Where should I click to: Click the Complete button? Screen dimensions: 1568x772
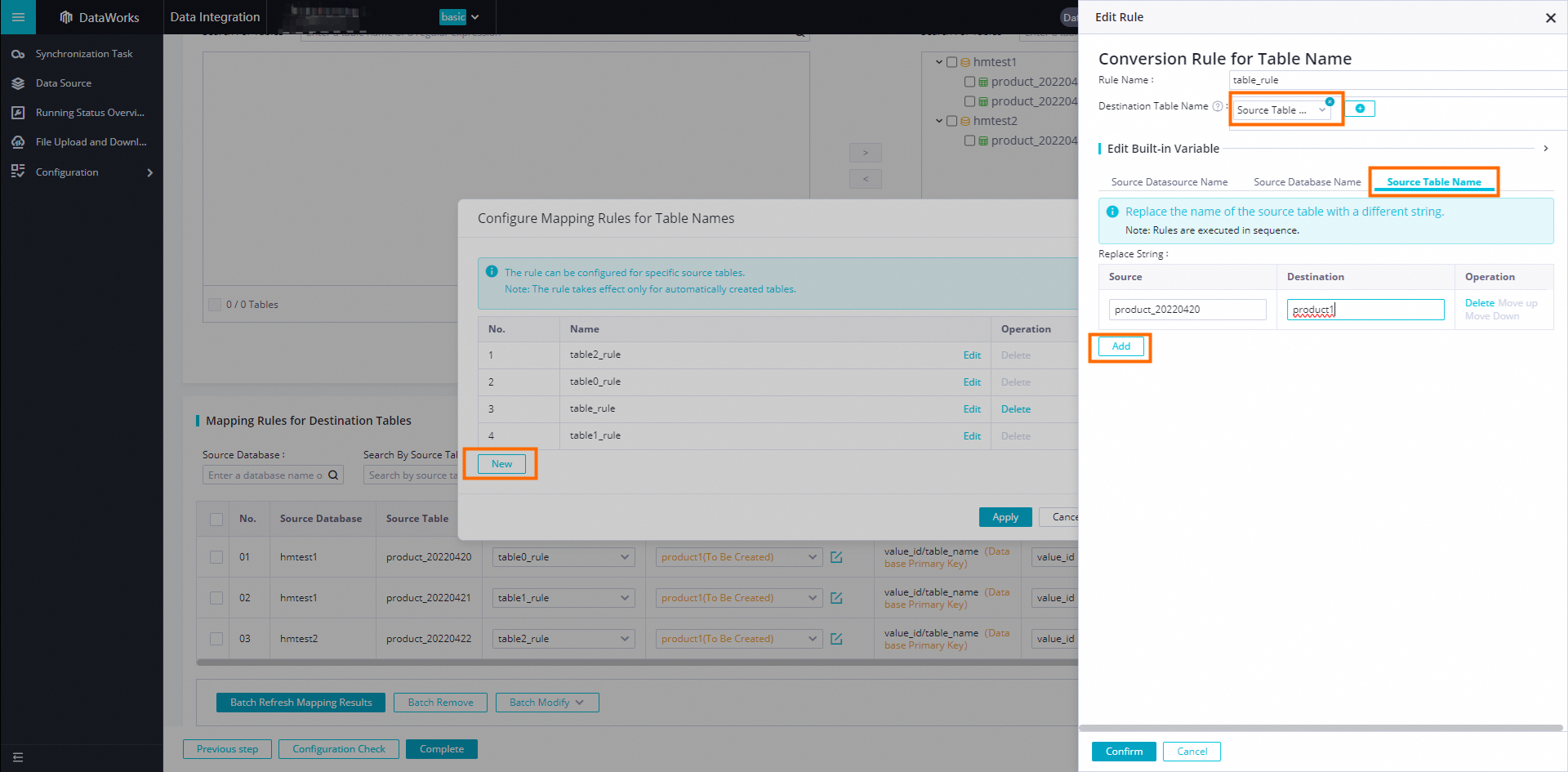click(442, 749)
